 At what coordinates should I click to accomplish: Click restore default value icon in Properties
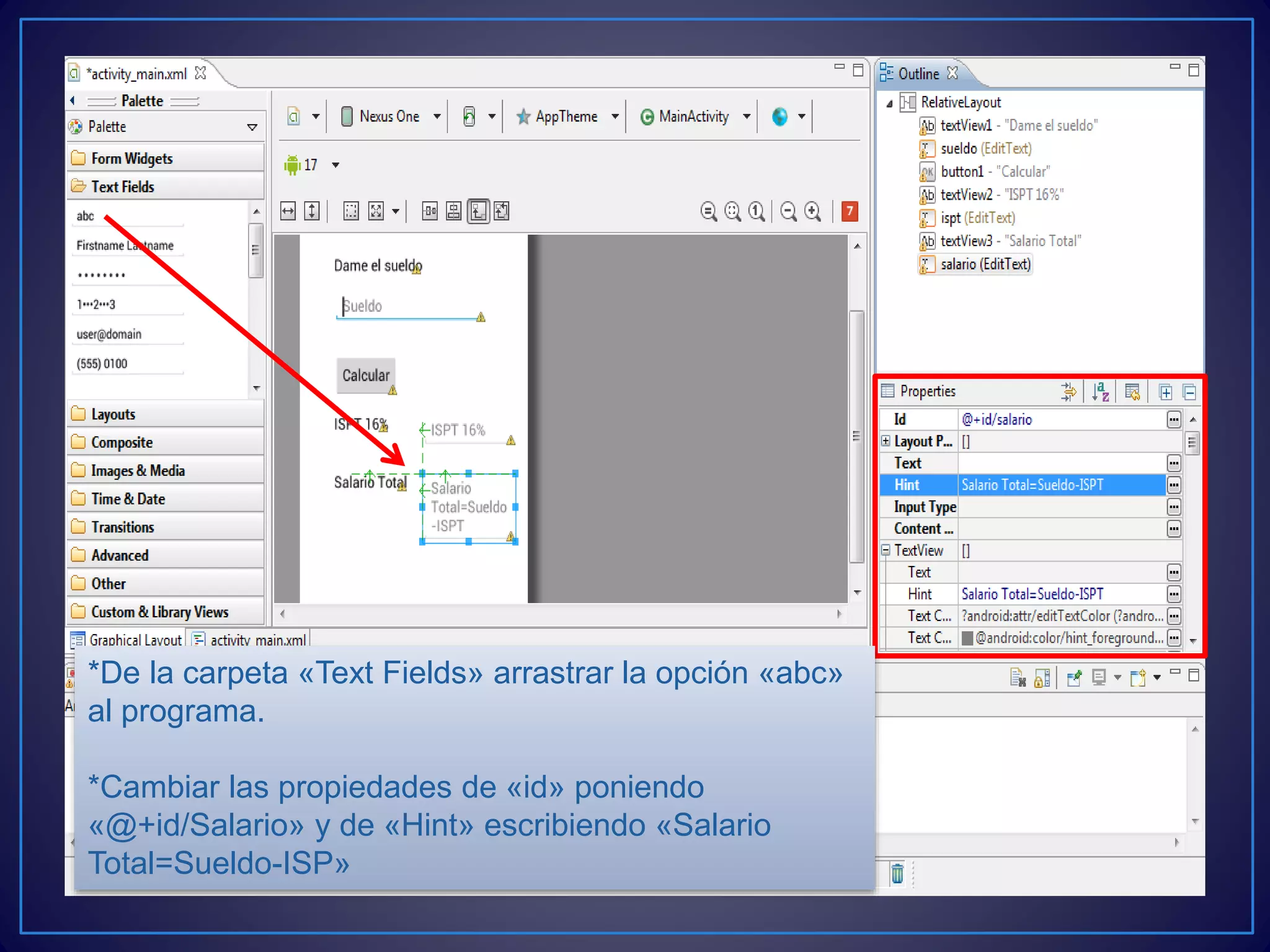click(1132, 392)
